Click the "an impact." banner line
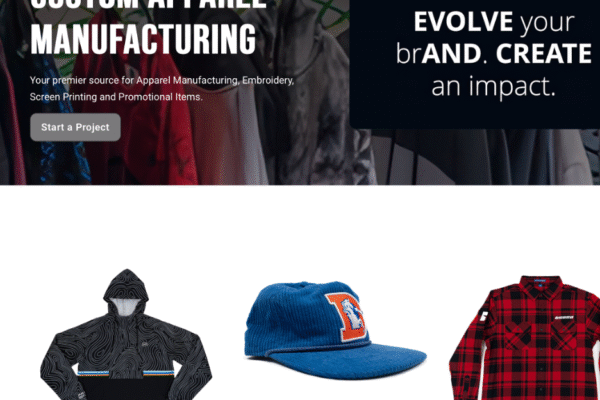600x400 pixels. point(493,87)
